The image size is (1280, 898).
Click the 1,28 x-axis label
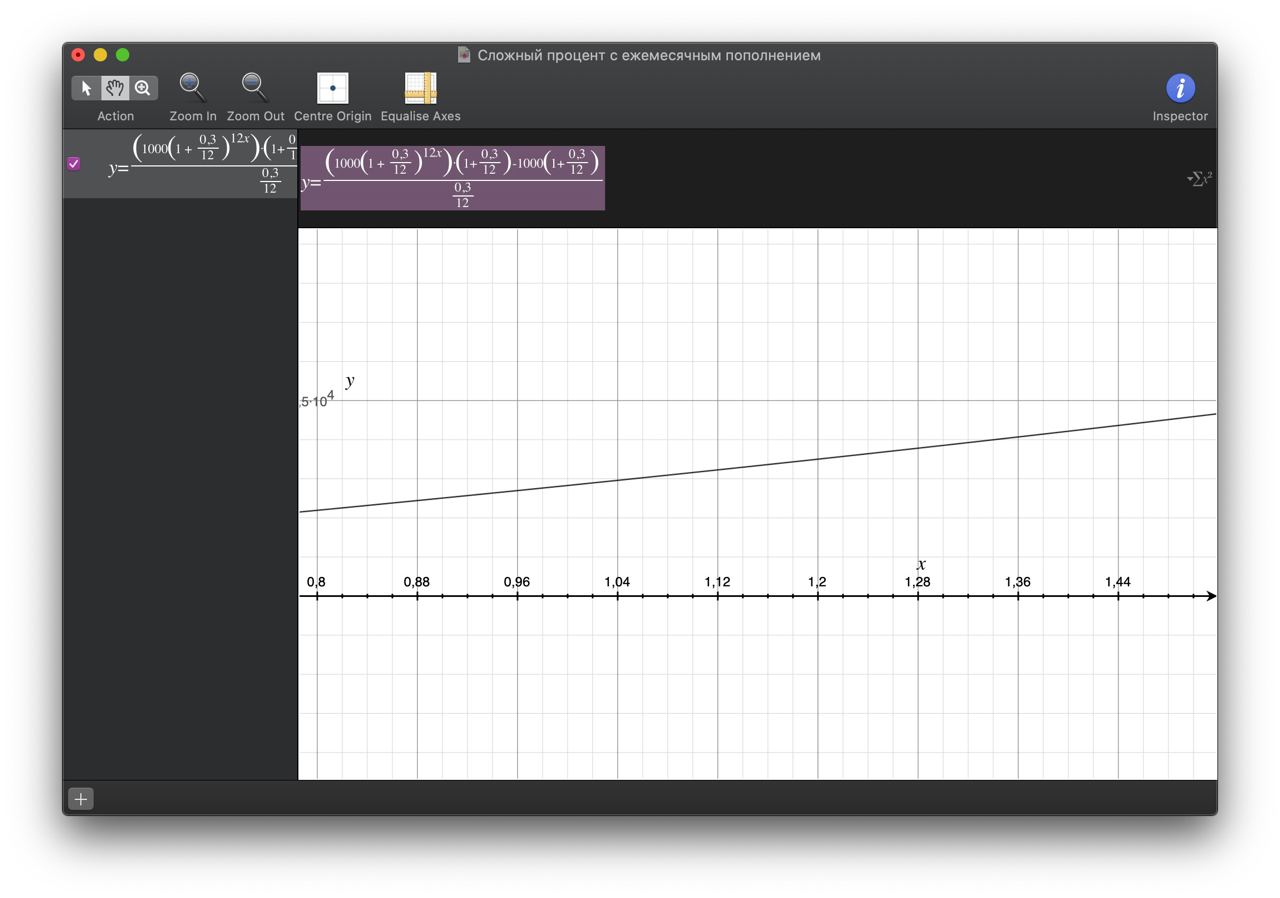click(x=917, y=582)
